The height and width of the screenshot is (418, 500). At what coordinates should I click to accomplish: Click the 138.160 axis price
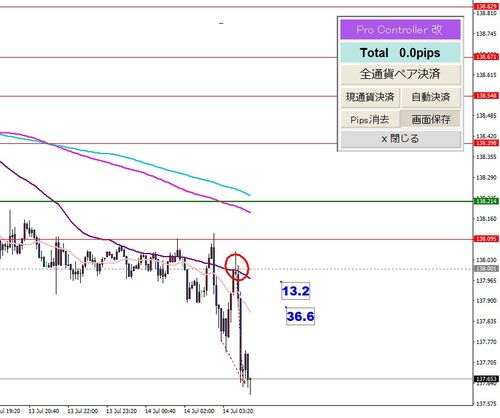tap(486, 219)
